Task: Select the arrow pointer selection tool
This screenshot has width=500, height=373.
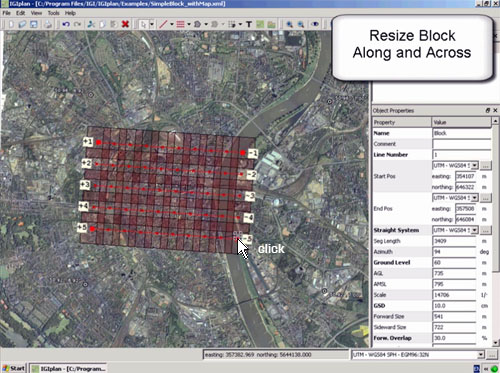Action: [143, 24]
